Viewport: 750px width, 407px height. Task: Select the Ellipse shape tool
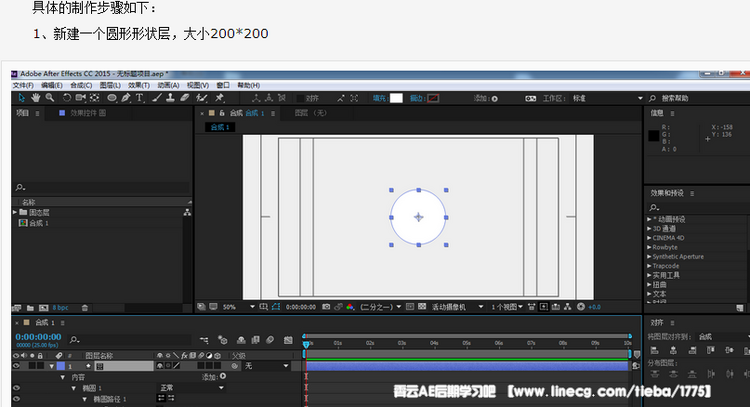click(x=112, y=98)
